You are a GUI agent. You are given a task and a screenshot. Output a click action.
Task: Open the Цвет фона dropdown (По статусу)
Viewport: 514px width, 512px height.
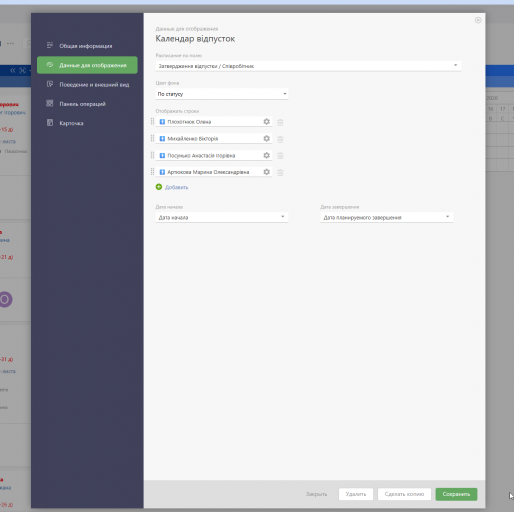(222, 94)
